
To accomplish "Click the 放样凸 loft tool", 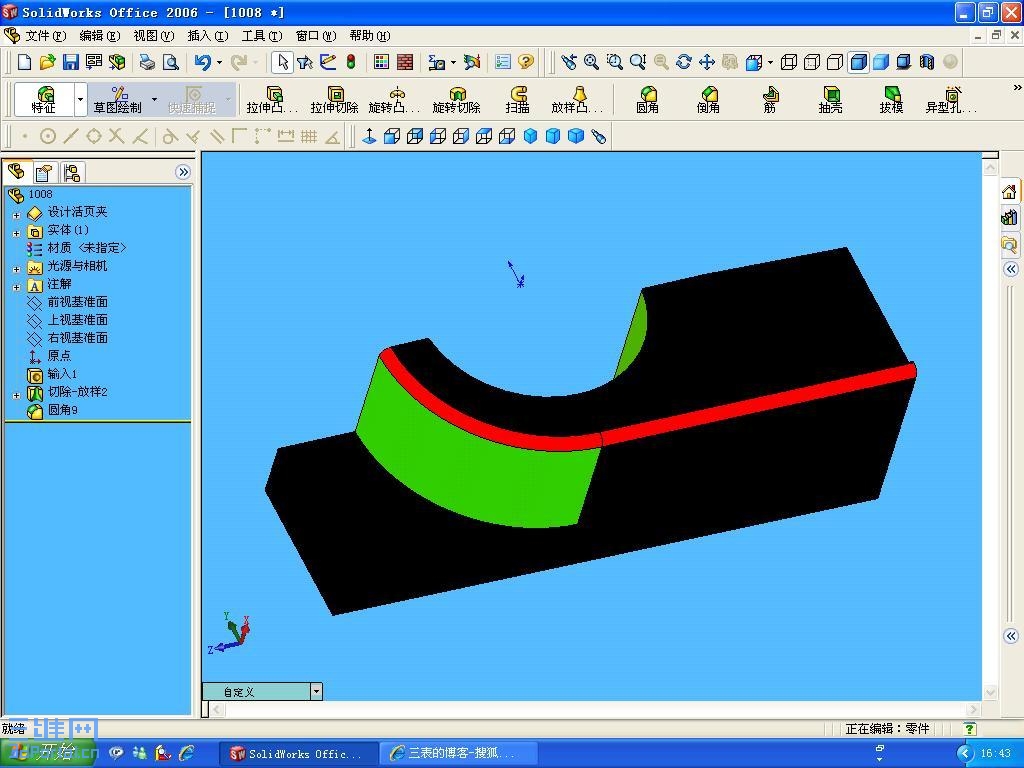I will pos(577,100).
